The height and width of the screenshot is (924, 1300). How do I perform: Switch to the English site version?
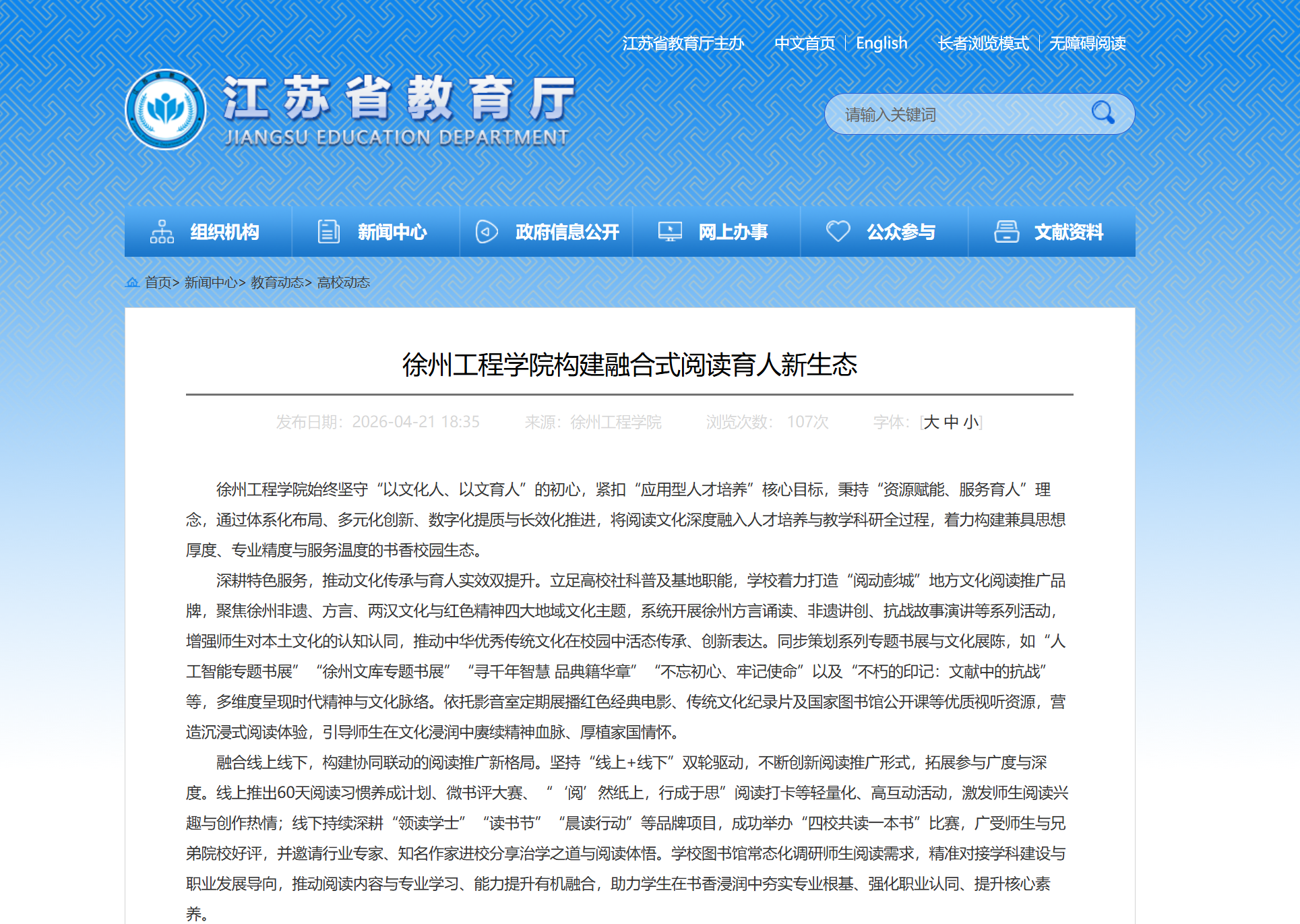881,44
